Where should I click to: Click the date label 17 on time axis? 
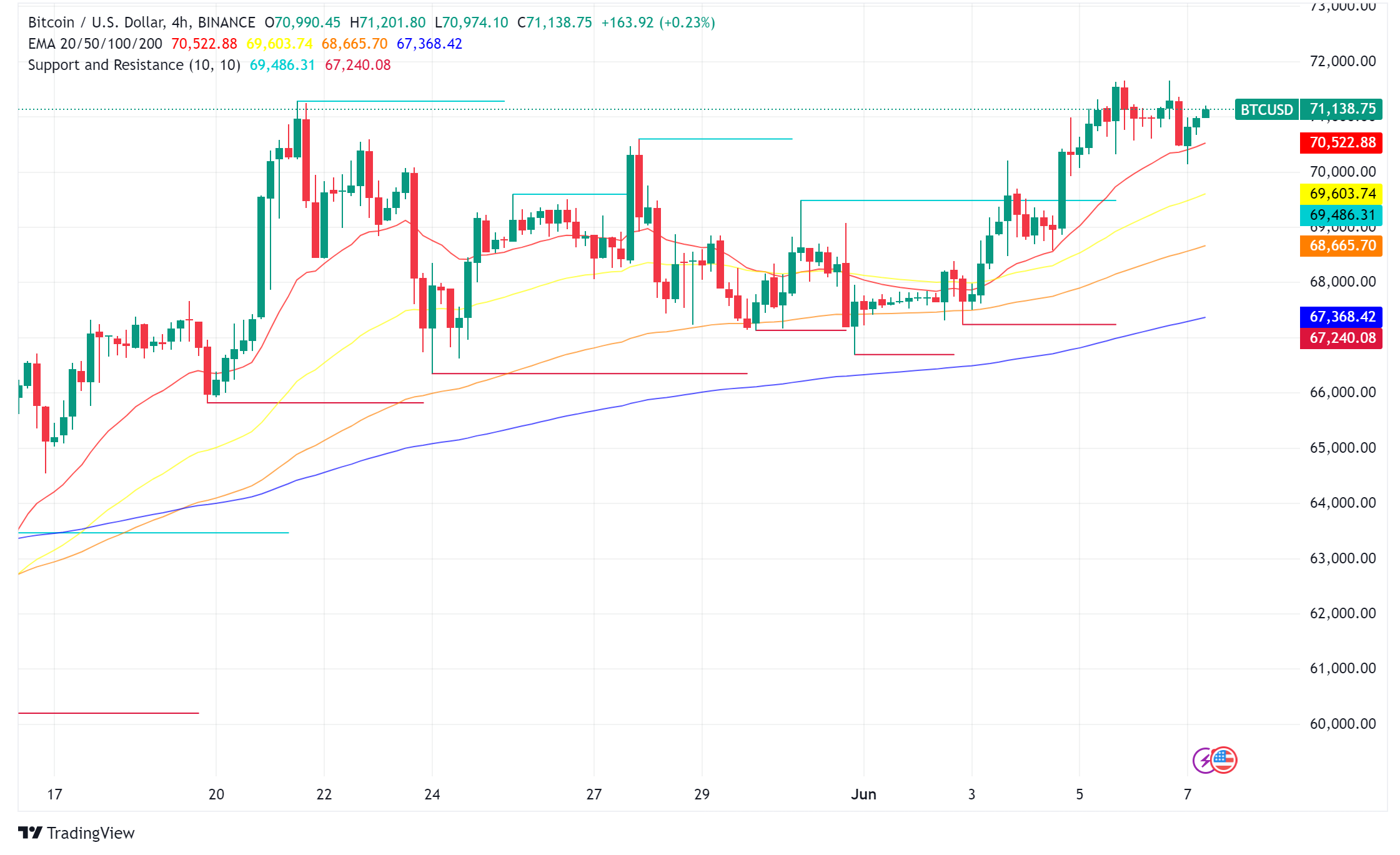tap(55, 794)
